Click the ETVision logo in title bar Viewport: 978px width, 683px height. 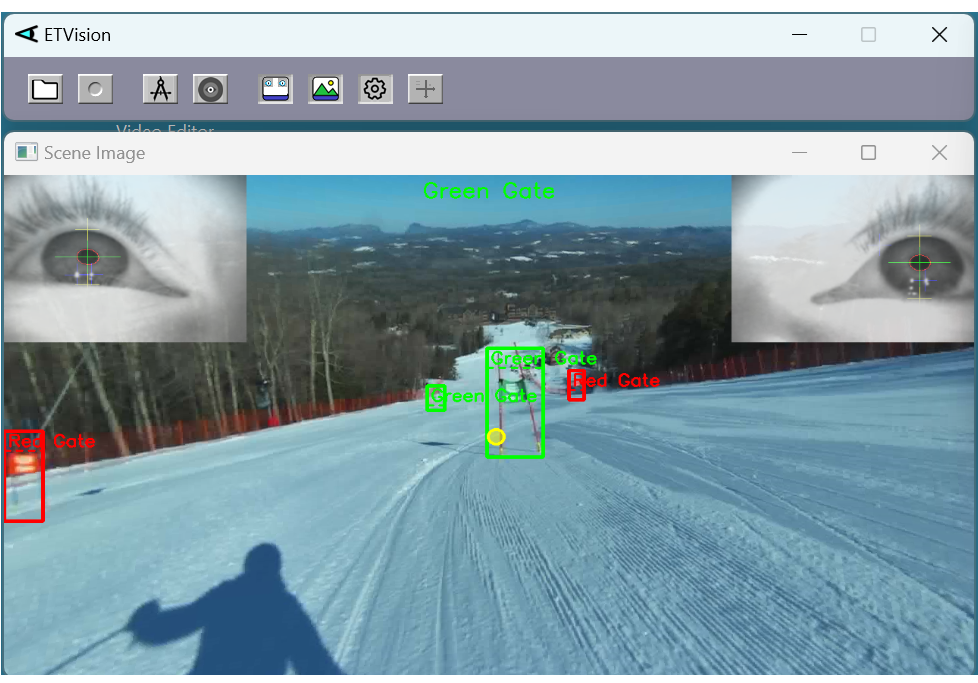26,35
